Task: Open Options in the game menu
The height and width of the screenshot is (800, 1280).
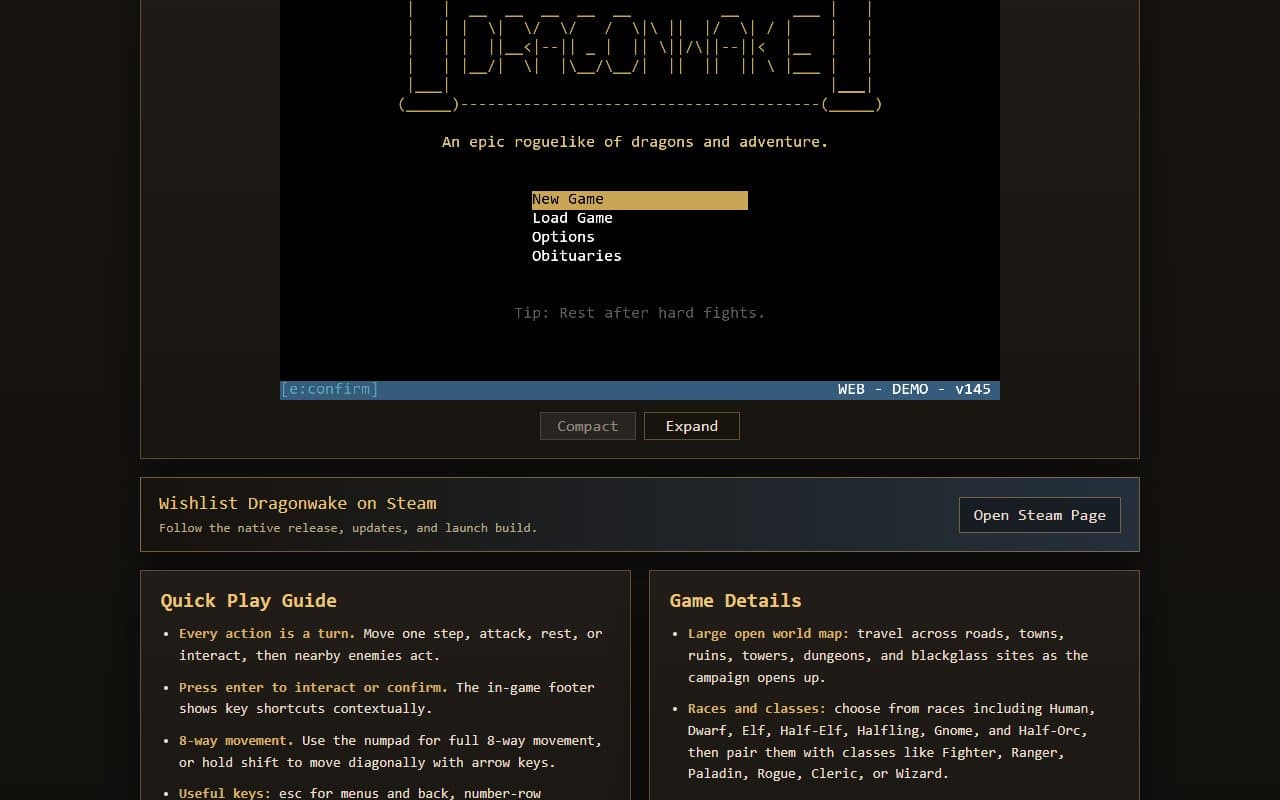Action: [563, 237]
